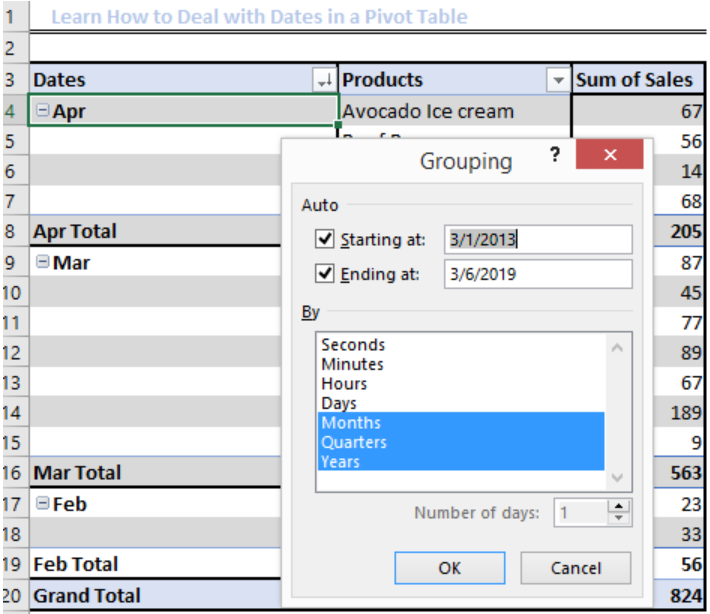Uncheck the Ending at checkbox
Image resolution: width=710 pixels, height=614 pixels.
[x=323, y=274]
